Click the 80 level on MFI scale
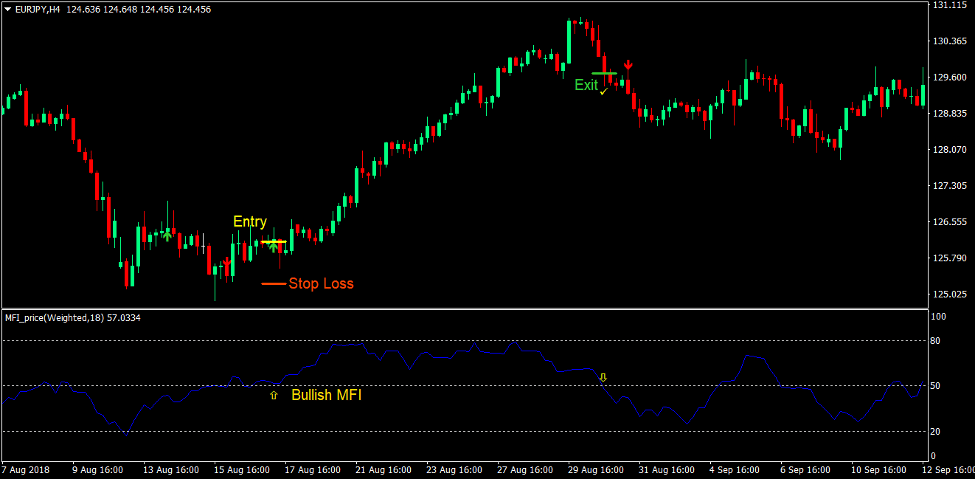 coord(938,341)
